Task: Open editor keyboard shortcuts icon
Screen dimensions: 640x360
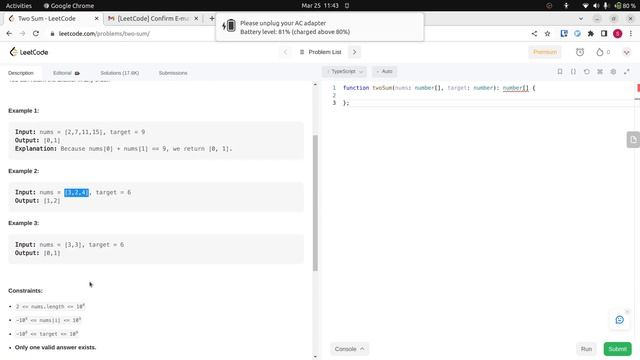Action: 600,71
